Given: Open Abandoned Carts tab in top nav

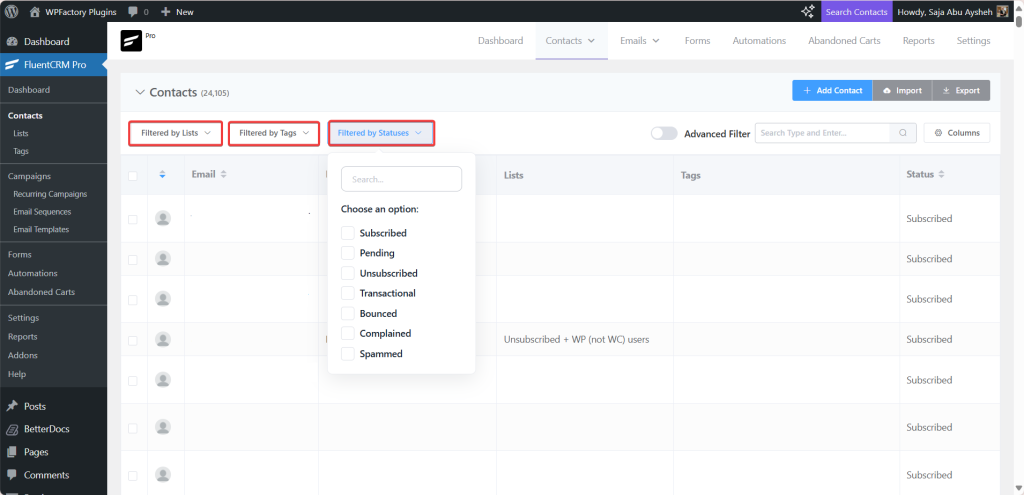Looking at the screenshot, I should coord(844,40).
